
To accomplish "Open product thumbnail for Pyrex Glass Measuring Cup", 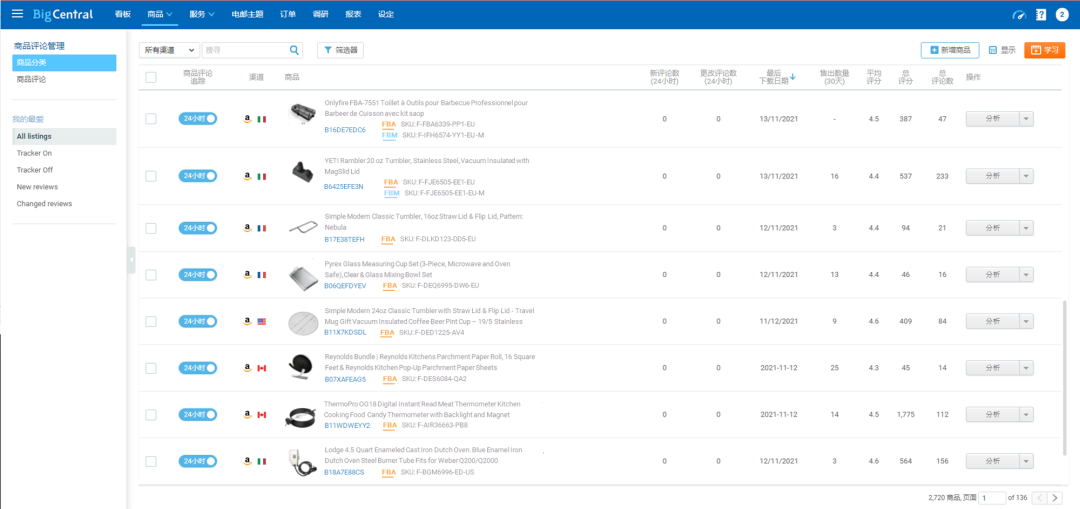I will tap(302, 278).
